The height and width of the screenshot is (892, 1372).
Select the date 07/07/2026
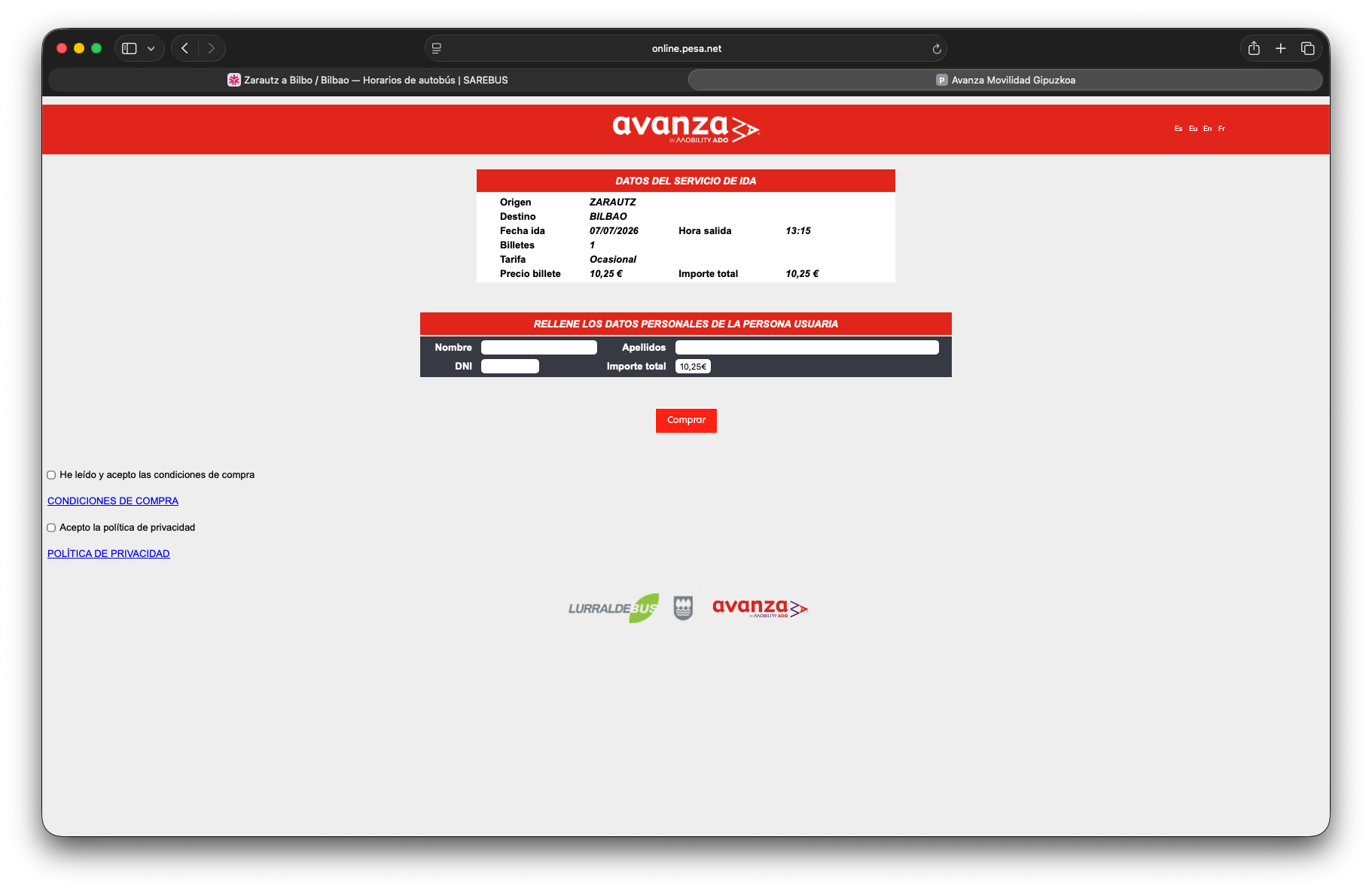[614, 230]
